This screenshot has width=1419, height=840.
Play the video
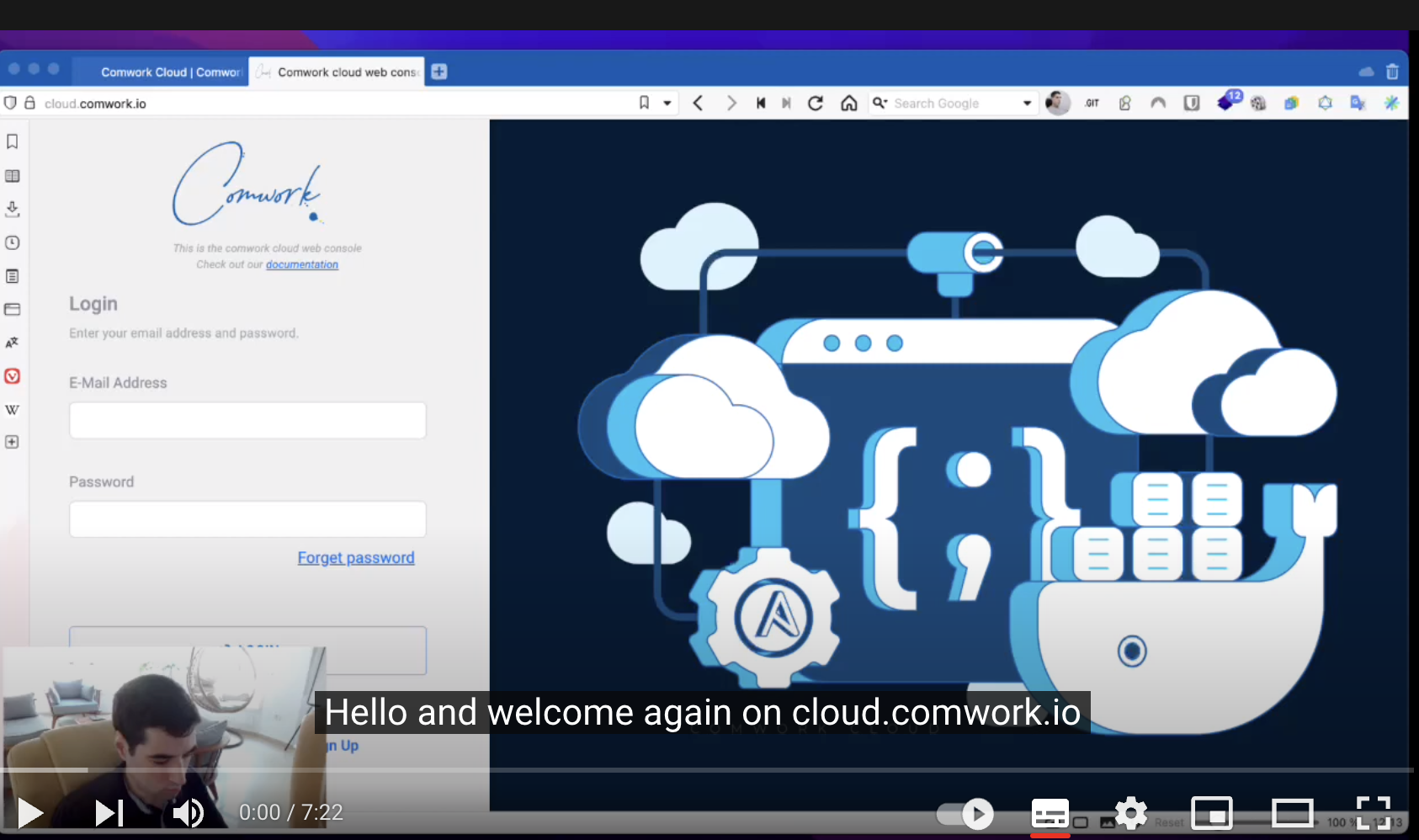pyautogui.click(x=30, y=812)
